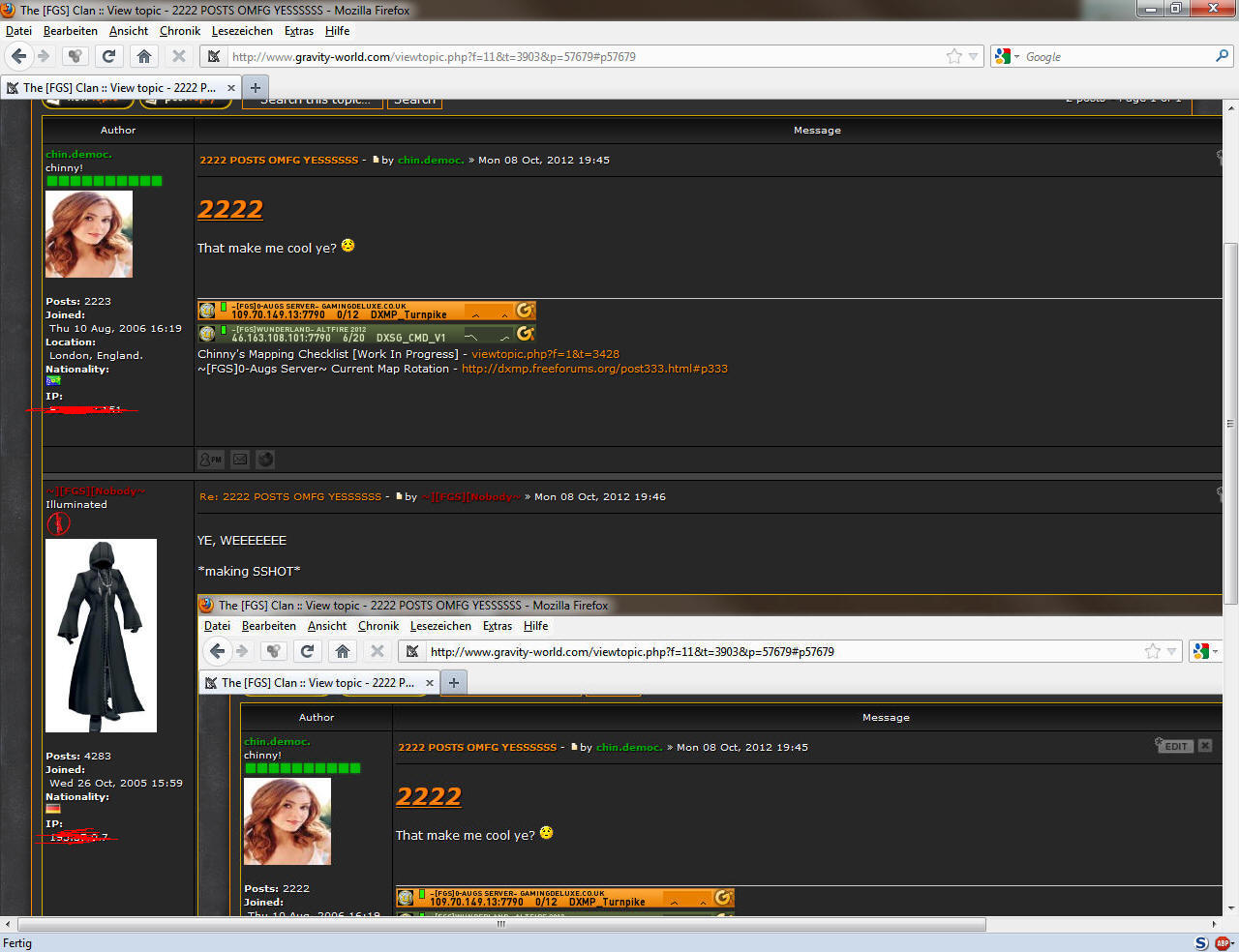Click the website globe icon under first post
Viewport: 1239px width, 952px height.
point(265,460)
